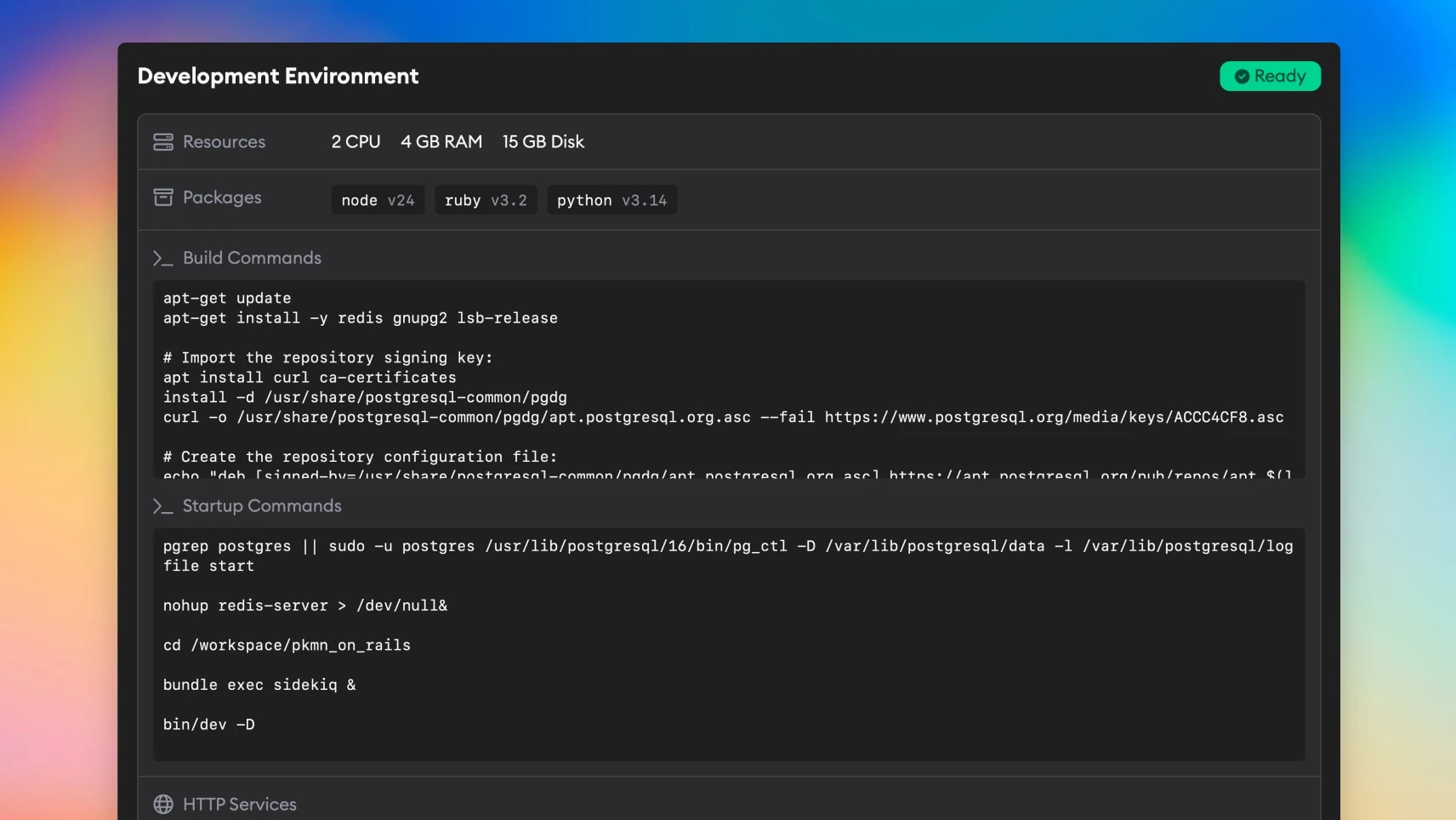Image resolution: width=1456 pixels, height=820 pixels.
Task: Click the HTTP Services globe icon
Action: [x=162, y=804]
